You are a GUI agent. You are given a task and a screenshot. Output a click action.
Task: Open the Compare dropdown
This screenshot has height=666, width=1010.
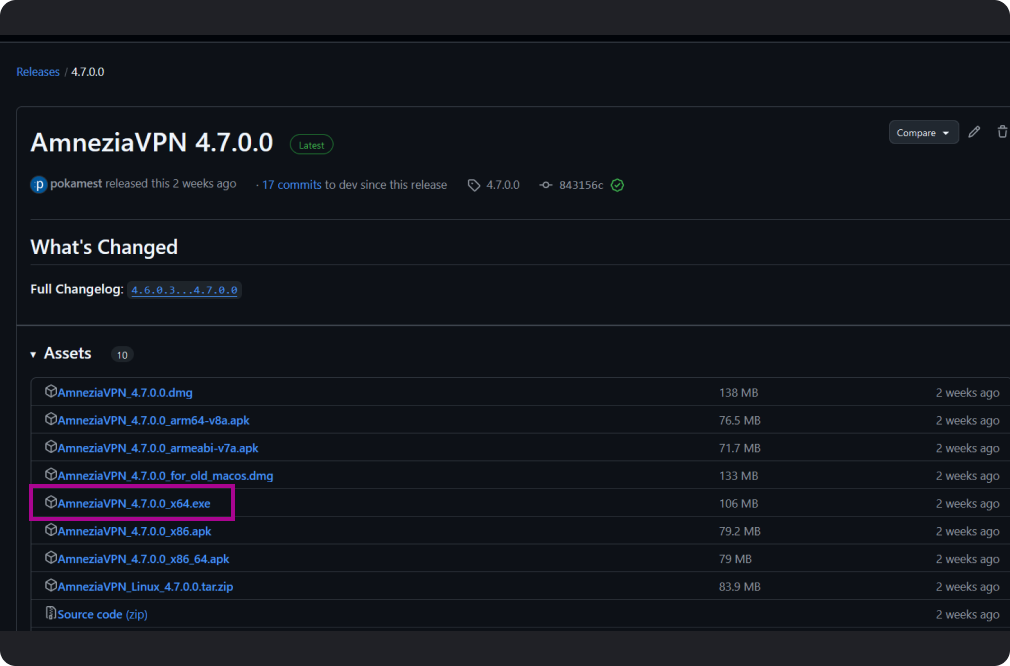(923, 132)
